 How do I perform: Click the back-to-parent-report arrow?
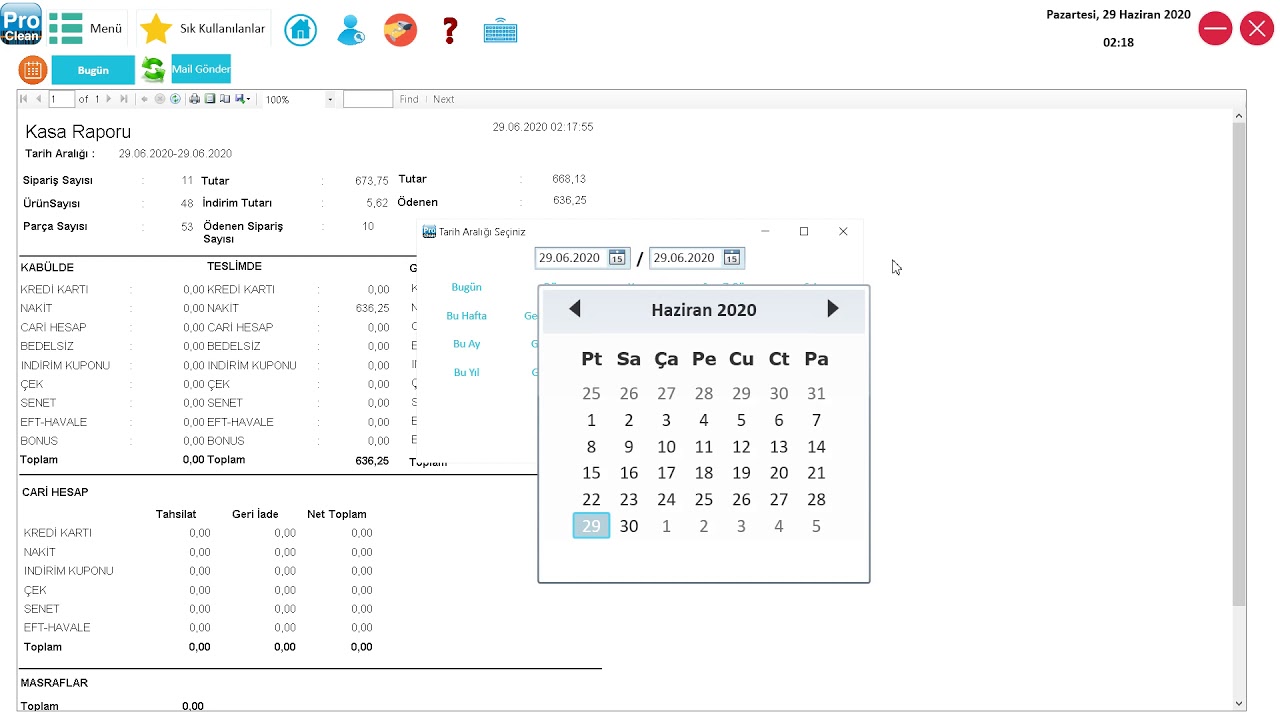point(145,99)
